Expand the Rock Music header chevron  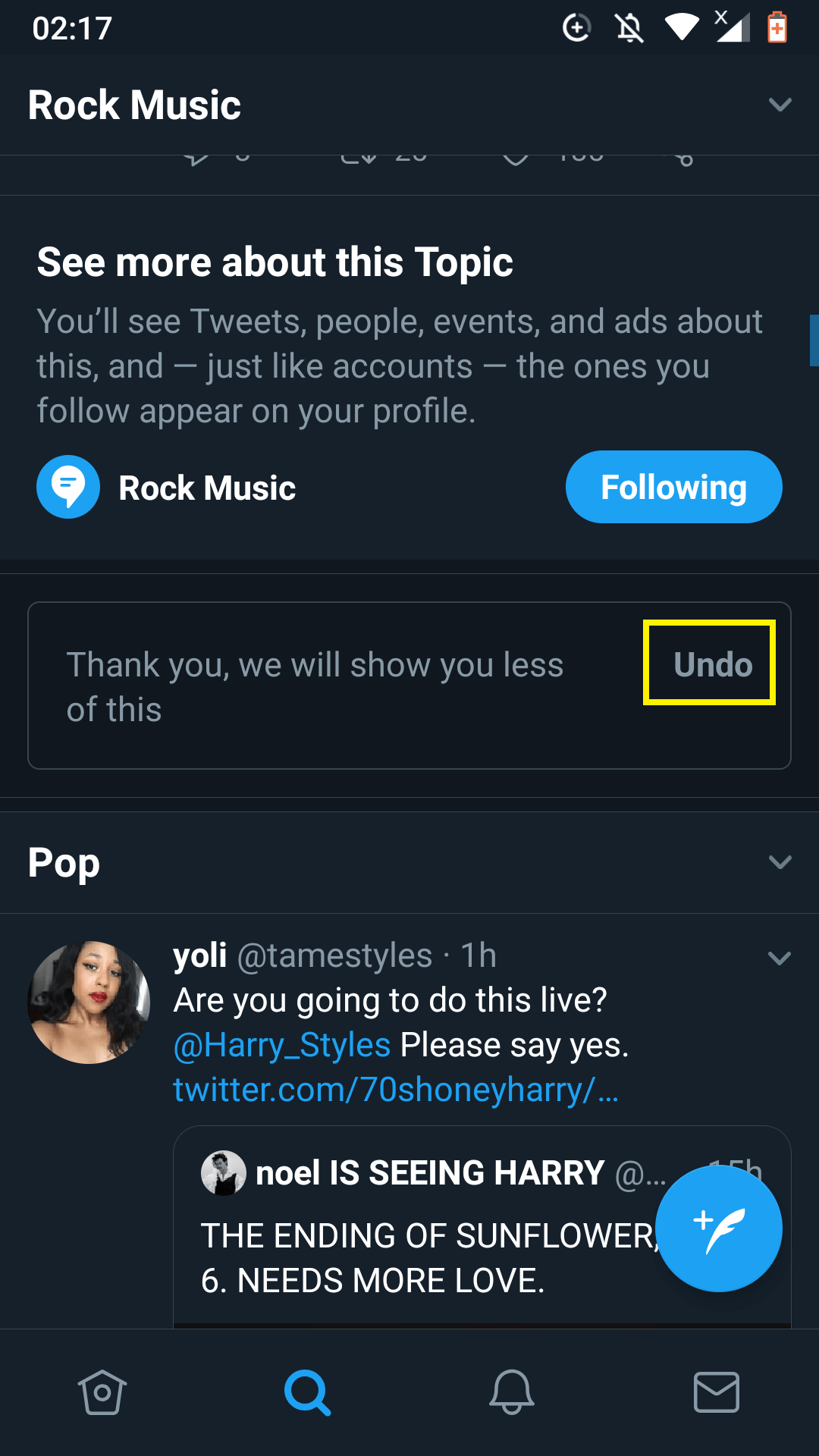[780, 105]
